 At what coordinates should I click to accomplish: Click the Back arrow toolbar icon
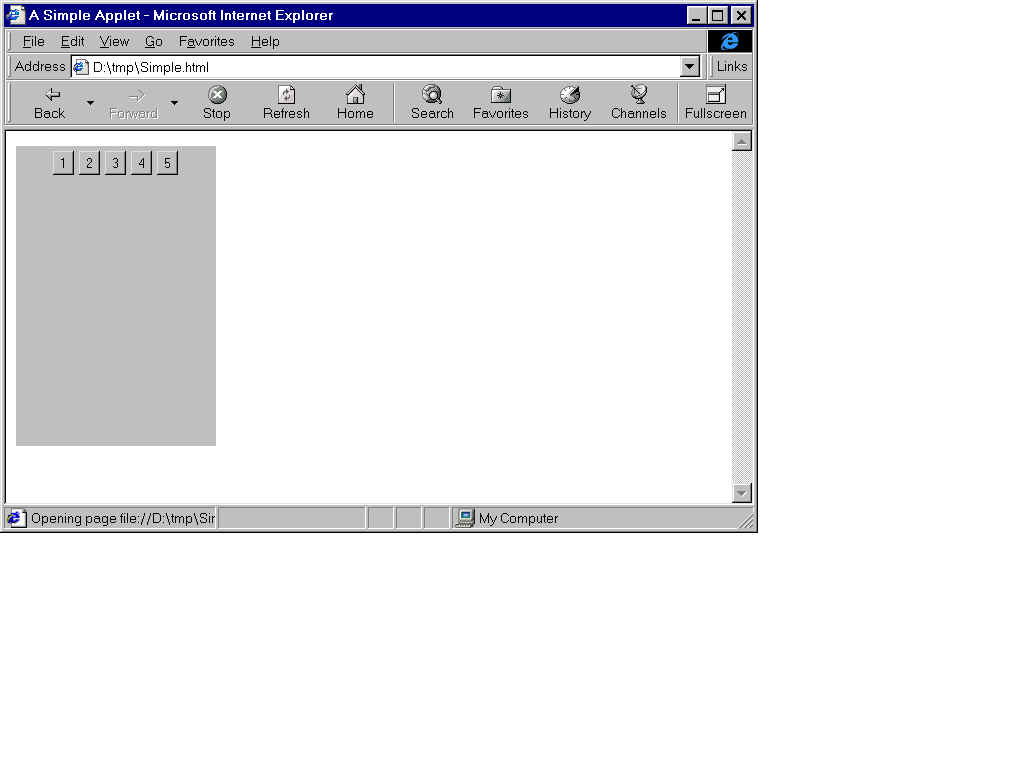[x=50, y=96]
